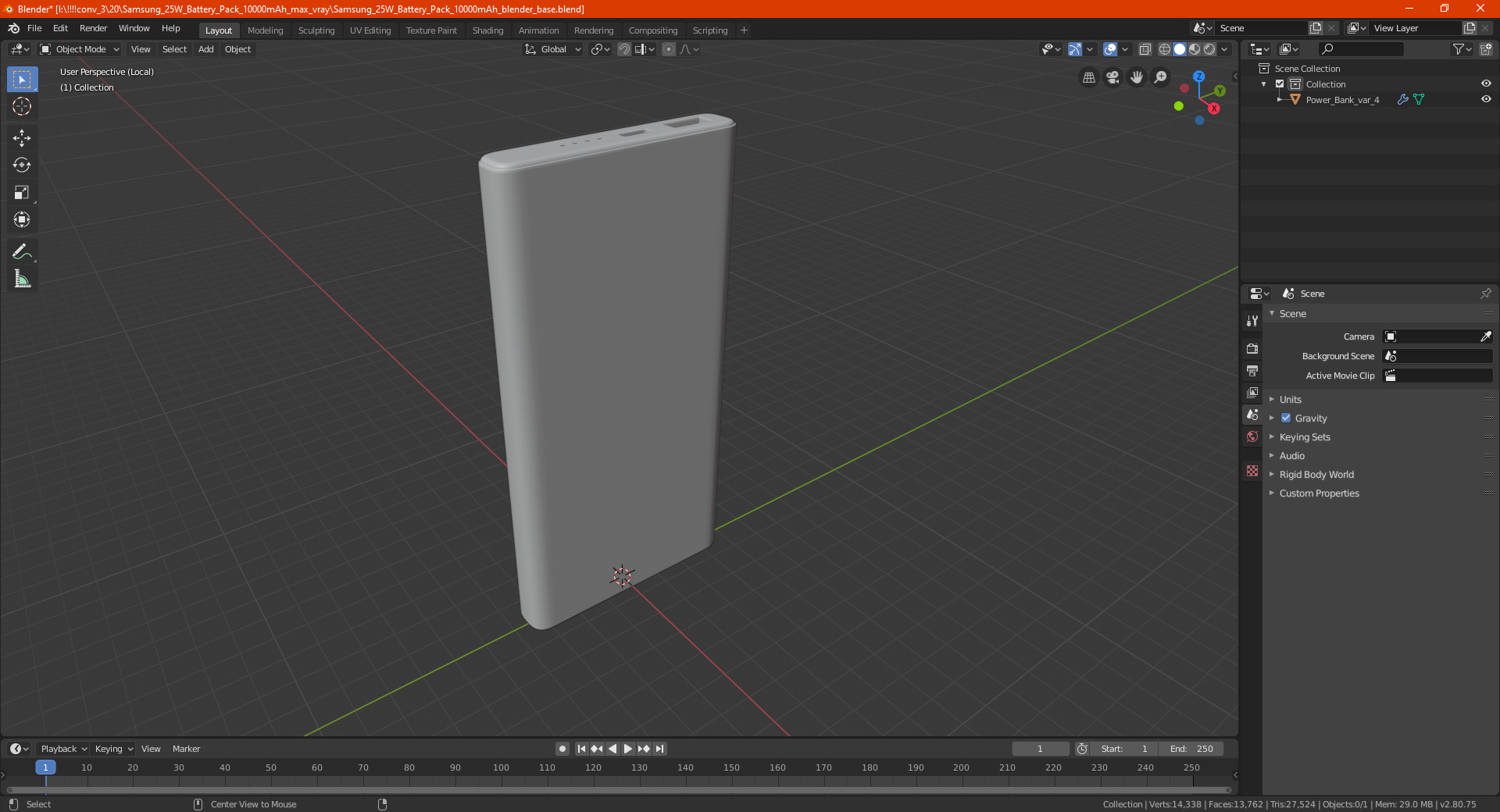1500x812 pixels.
Task: Open the View Layer properties tab
Action: (x=1252, y=392)
